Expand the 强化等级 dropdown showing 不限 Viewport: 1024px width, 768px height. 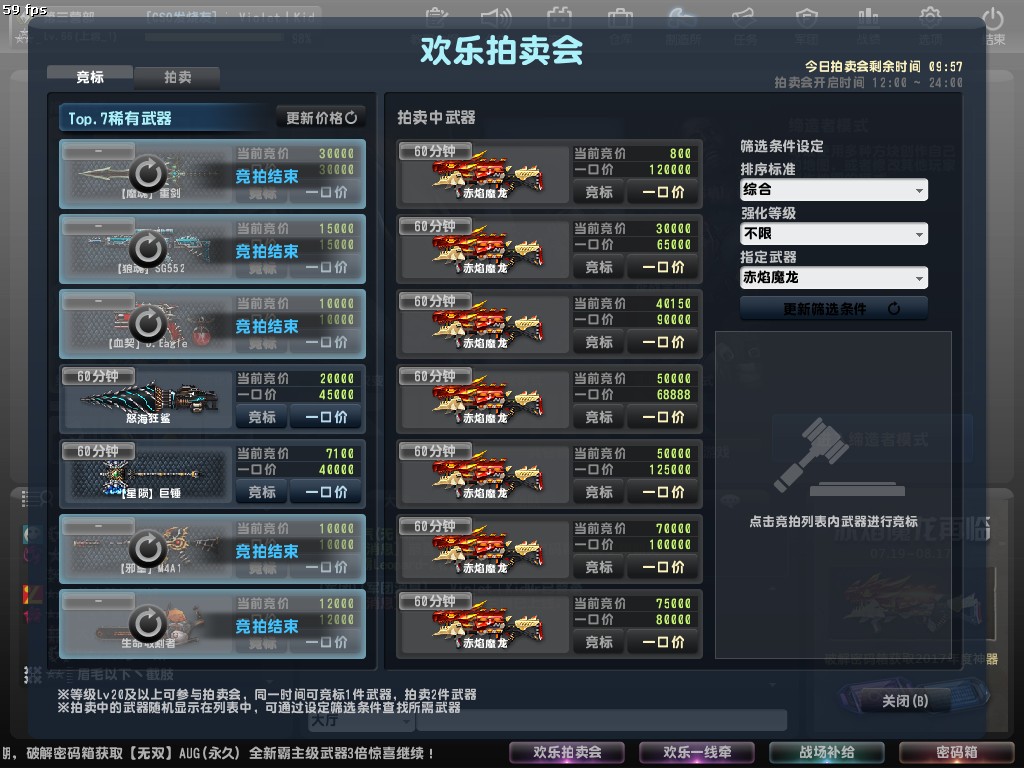[x=834, y=234]
